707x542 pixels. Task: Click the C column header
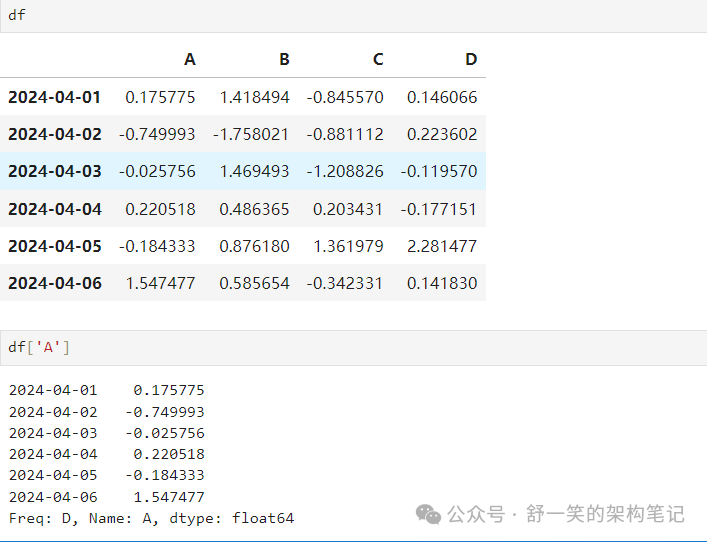[378, 59]
